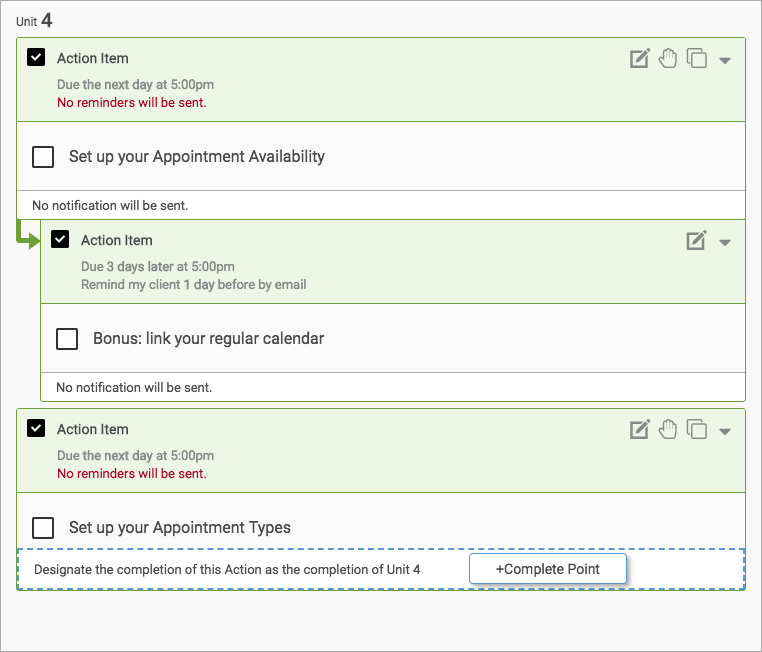Image resolution: width=762 pixels, height=652 pixels.
Task: Click the green nested-item arrow indicator
Action: tap(28, 236)
